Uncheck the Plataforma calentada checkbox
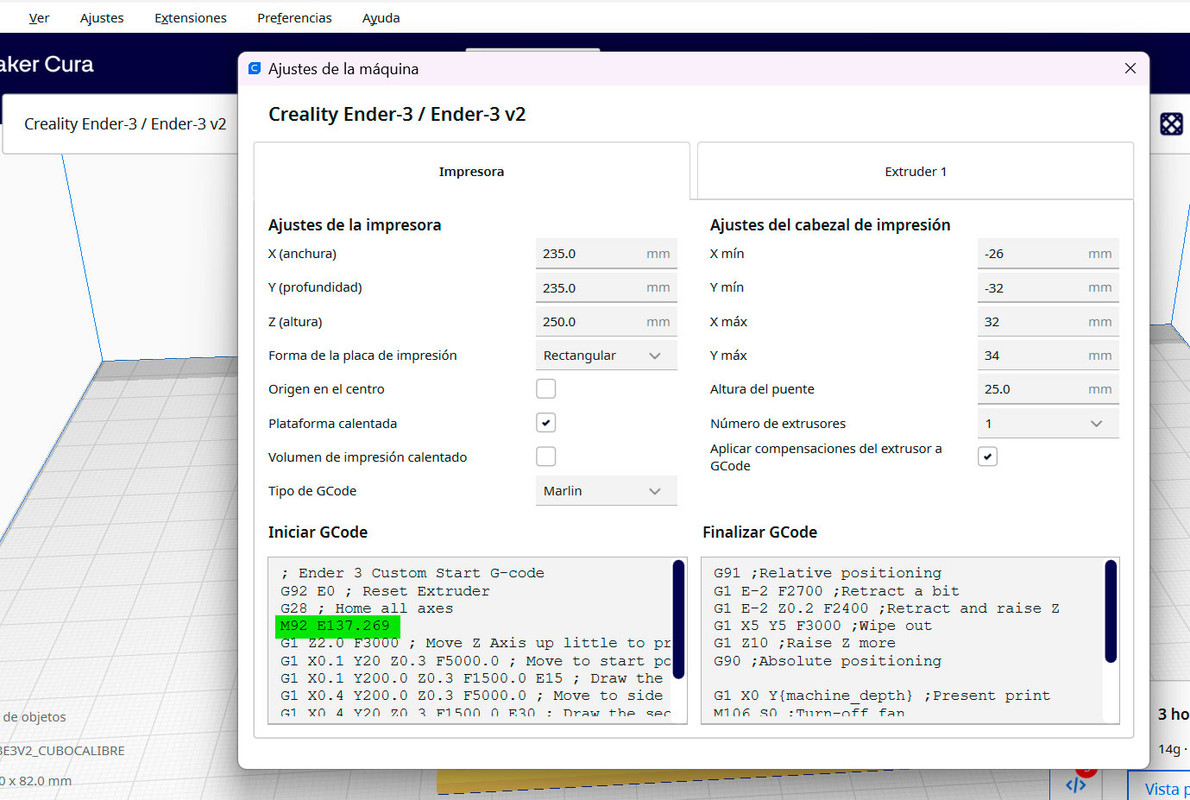Viewport: 1190px width, 800px height. (x=546, y=423)
